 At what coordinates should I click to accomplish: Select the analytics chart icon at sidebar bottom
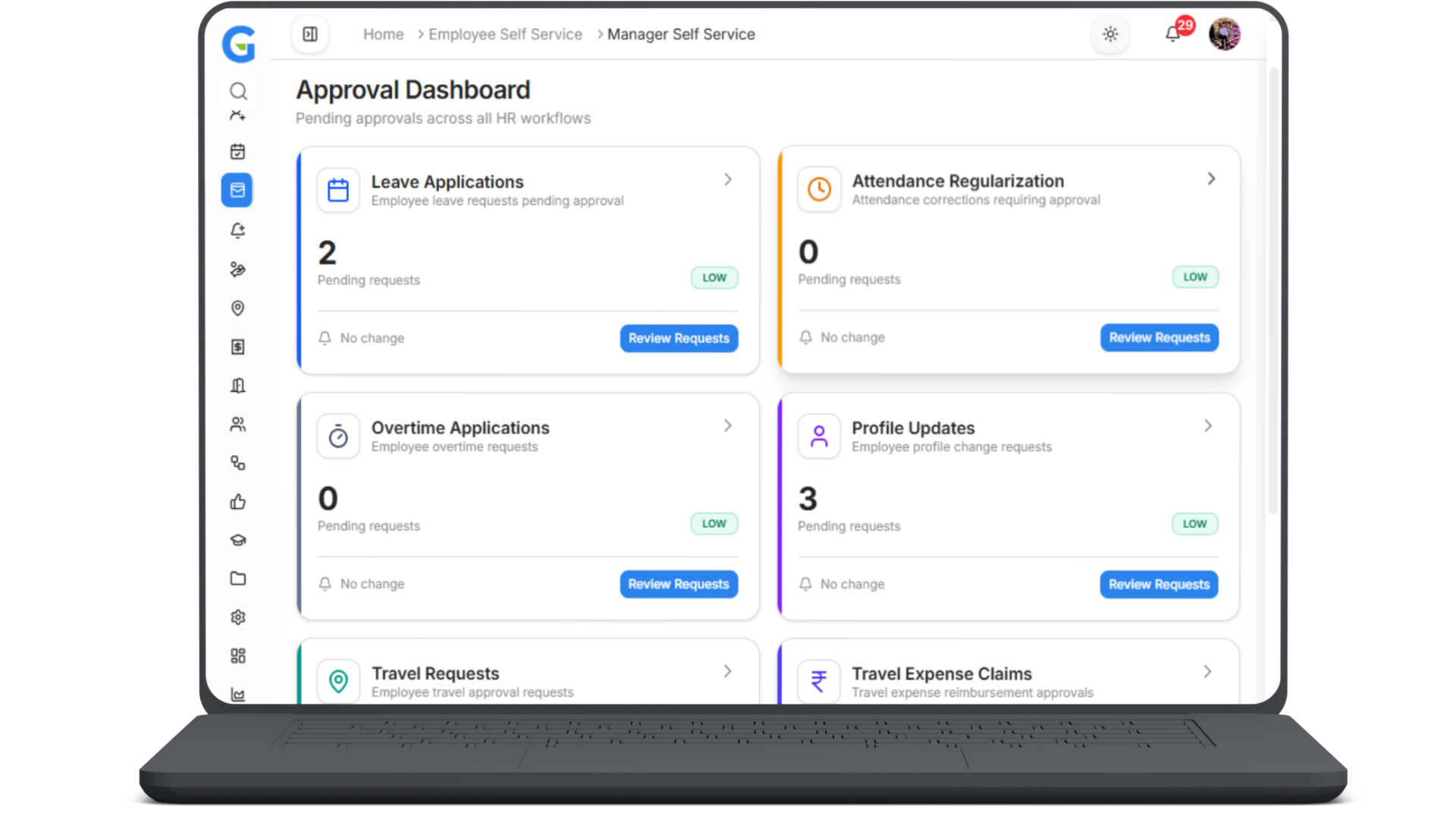tap(237, 695)
